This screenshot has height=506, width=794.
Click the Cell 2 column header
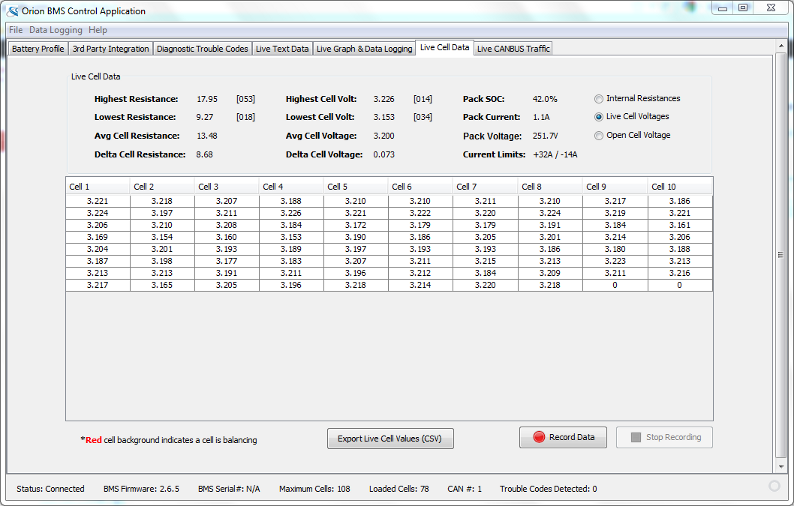point(162,186)
